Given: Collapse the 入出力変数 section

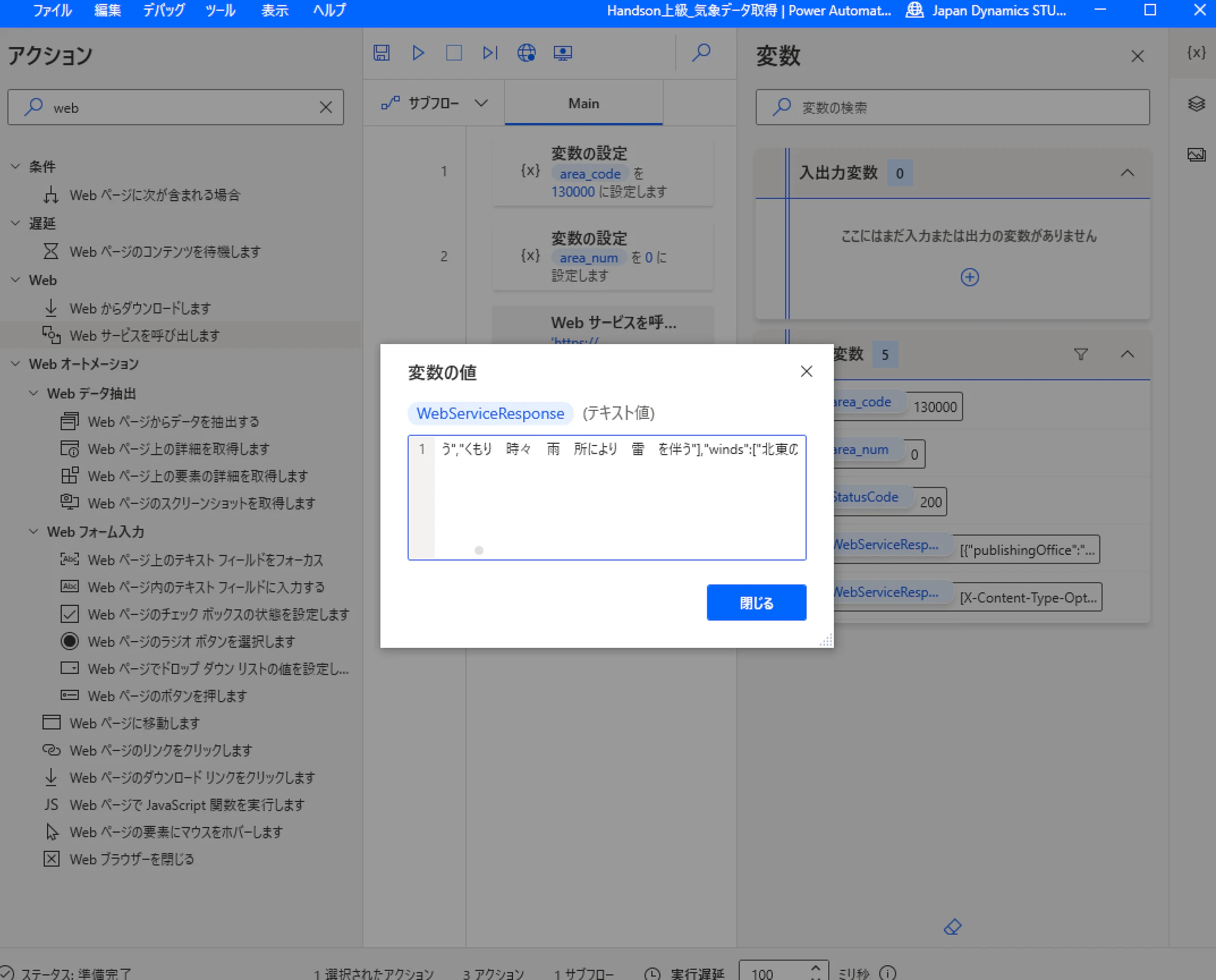Looking at the screenshot, I should (1127, 173).
